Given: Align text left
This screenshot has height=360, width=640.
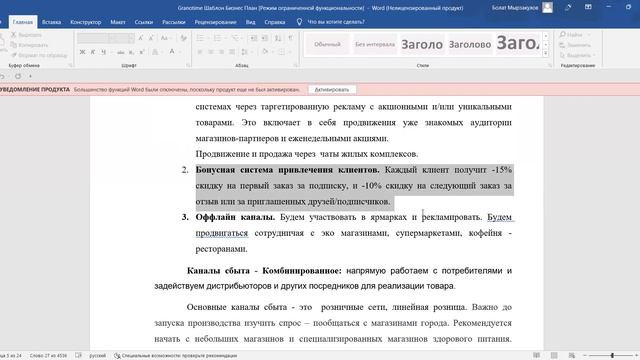Looking at the screenshot, I should point(200,52).
